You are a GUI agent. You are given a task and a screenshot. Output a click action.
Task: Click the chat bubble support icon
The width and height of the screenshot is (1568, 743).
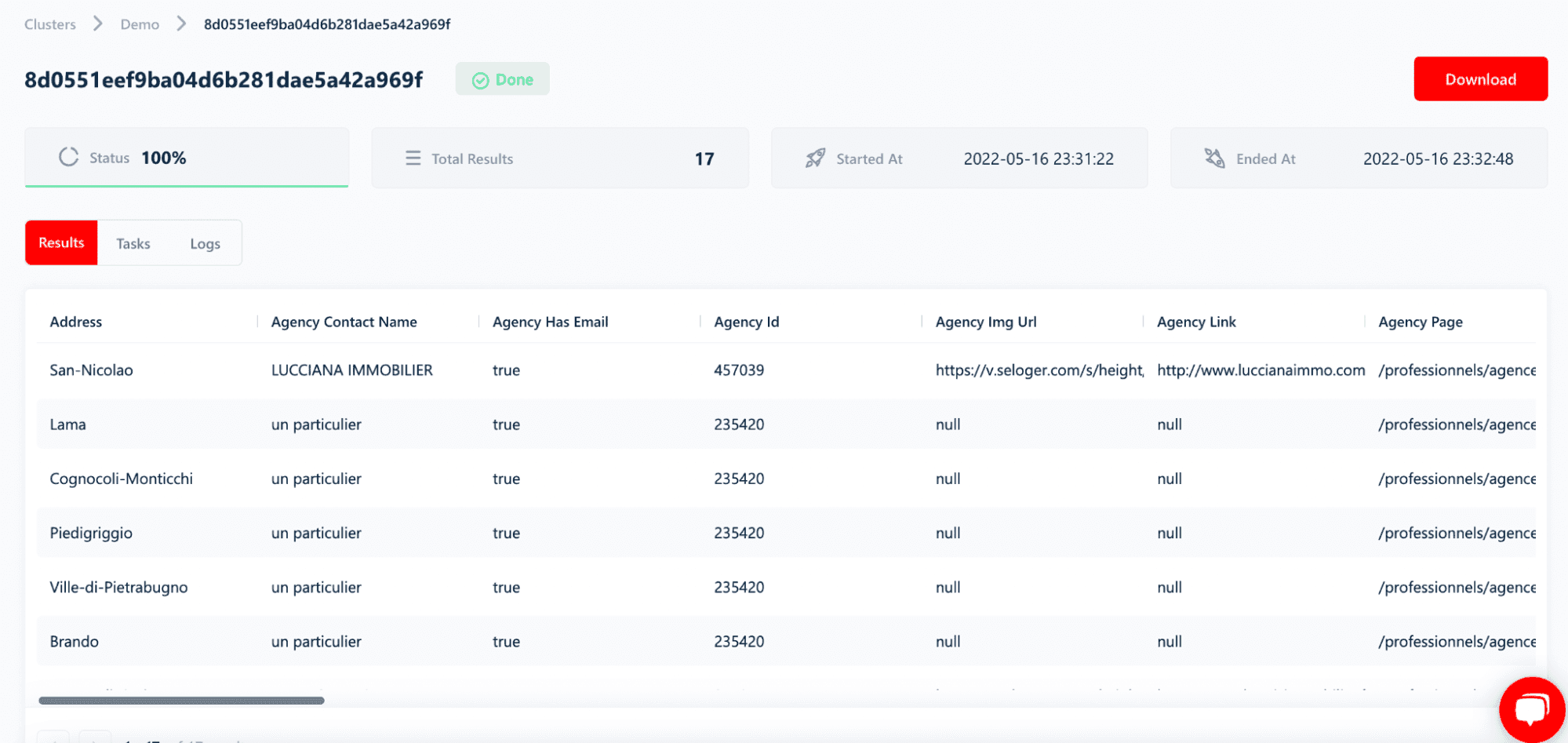(x=1530, y=708)
